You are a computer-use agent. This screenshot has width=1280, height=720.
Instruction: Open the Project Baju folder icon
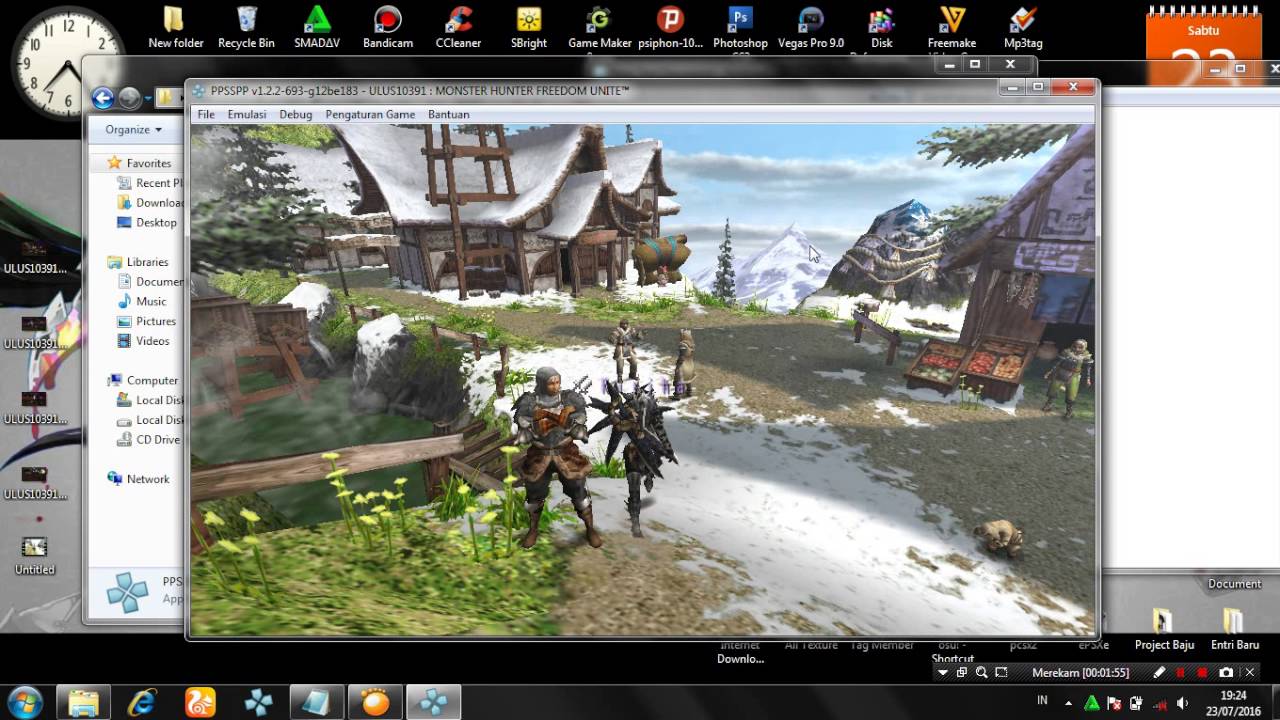coord(1164,630)
